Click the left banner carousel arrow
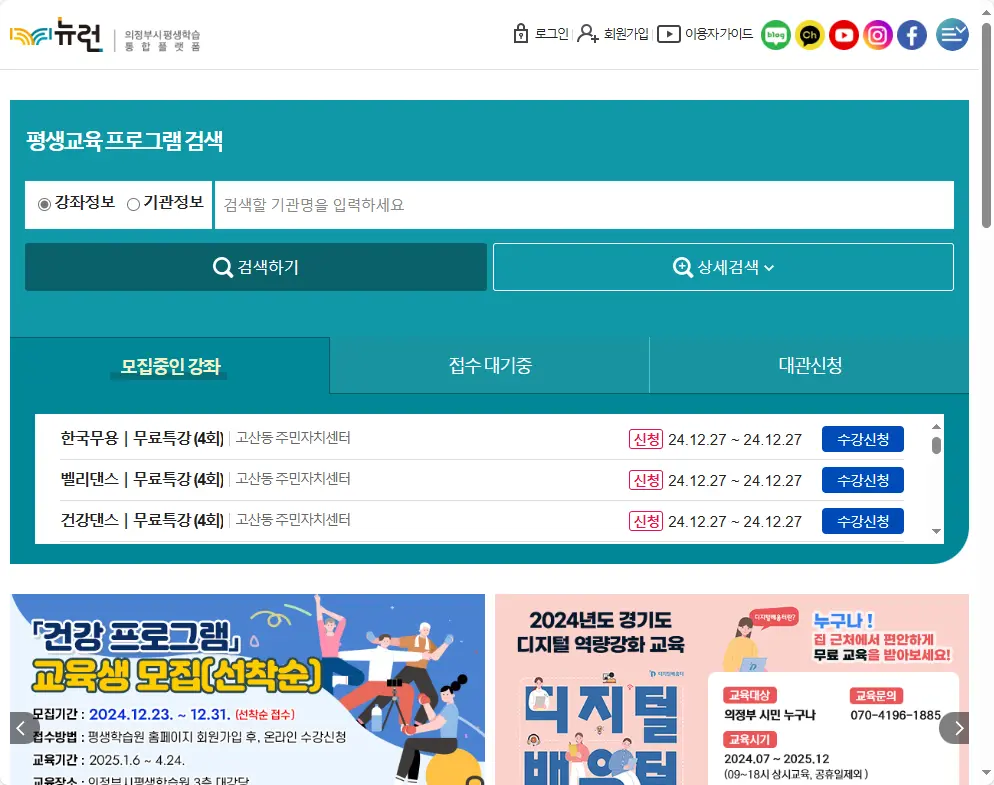The image size is (994, 785). click(22, 728)
